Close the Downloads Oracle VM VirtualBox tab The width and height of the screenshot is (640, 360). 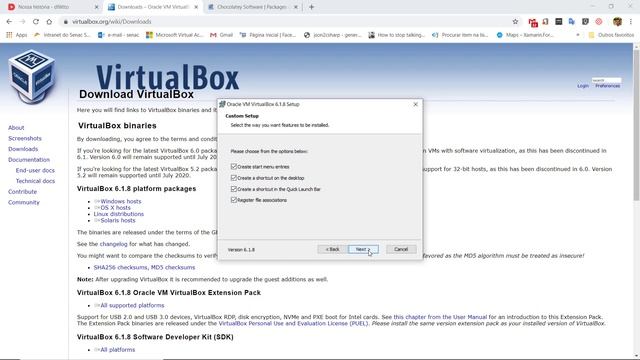point(196,7)
